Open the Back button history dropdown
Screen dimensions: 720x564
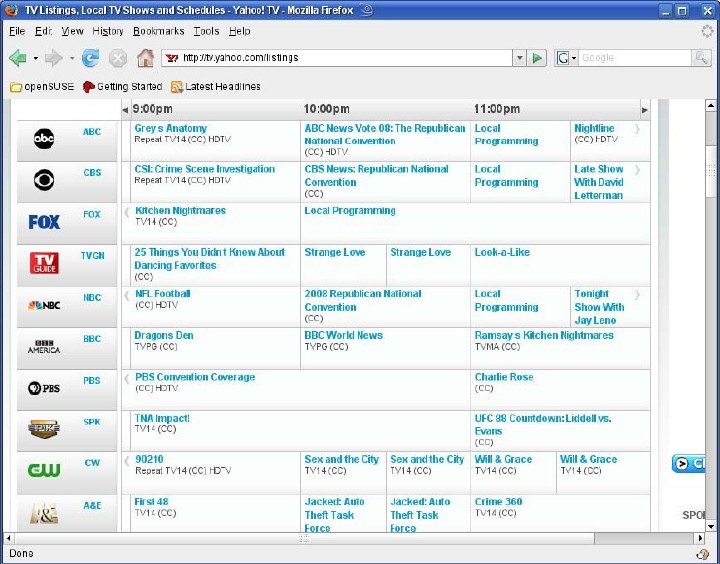pos(36,58)
